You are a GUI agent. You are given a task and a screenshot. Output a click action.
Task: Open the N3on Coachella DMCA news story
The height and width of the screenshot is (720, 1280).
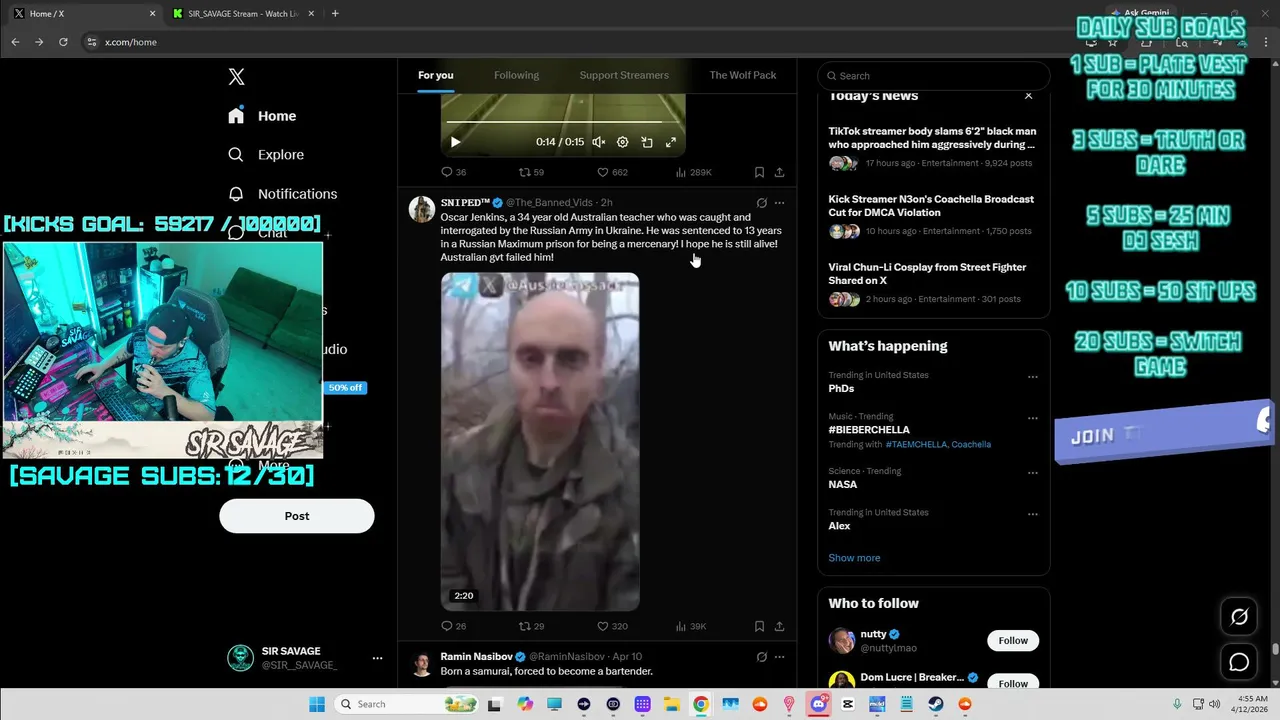pyautogui.click(x=933, y=215)
